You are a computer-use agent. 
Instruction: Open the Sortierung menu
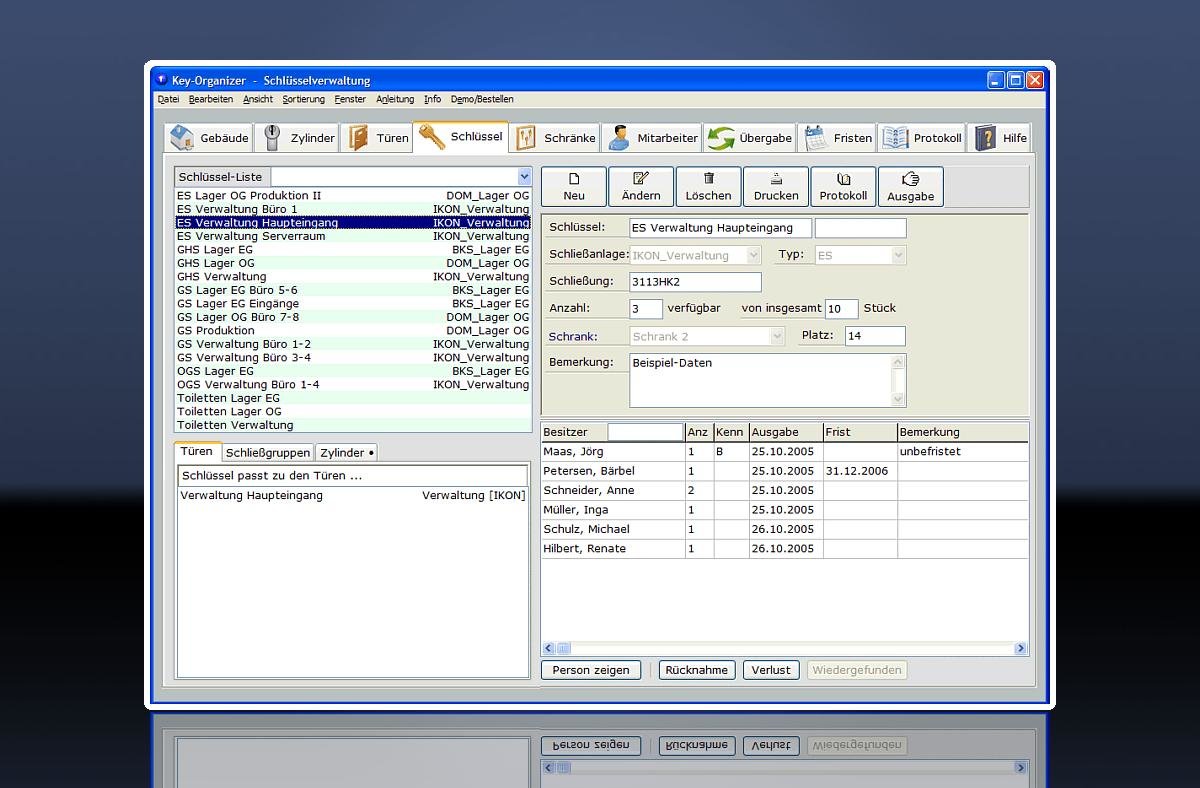point(303,99)
